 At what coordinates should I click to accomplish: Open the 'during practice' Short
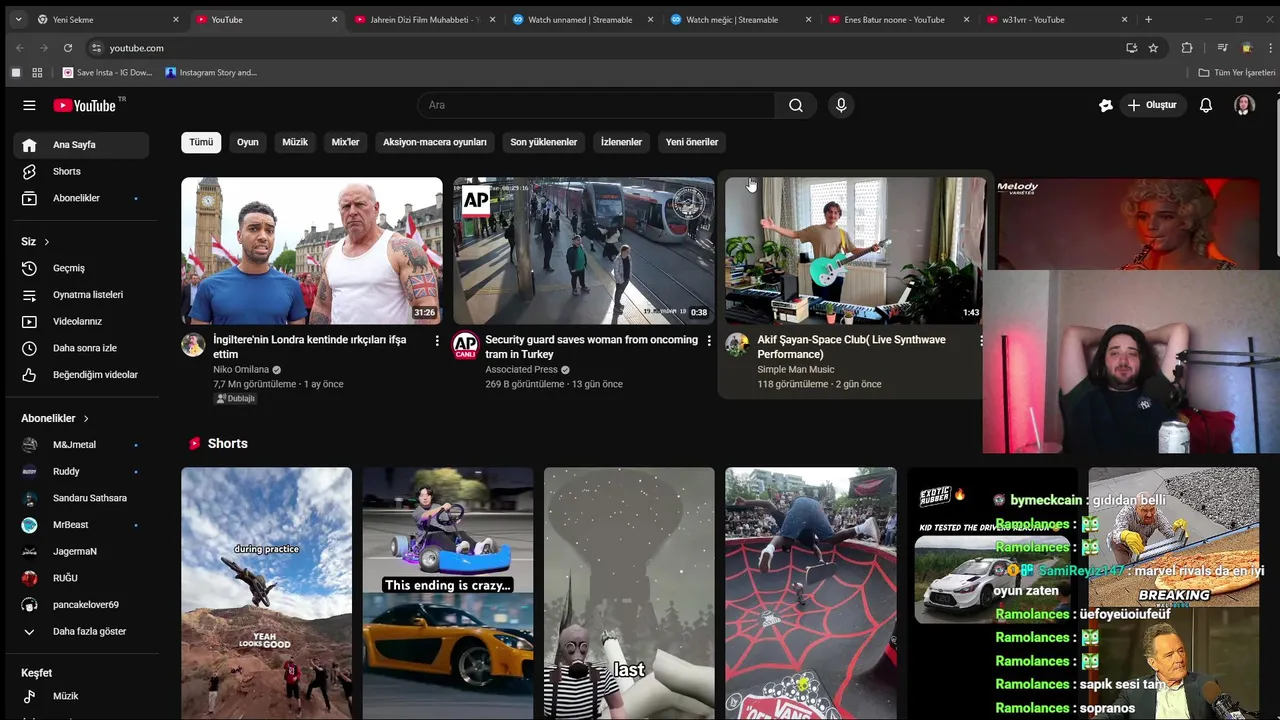(x=266, y=594)
